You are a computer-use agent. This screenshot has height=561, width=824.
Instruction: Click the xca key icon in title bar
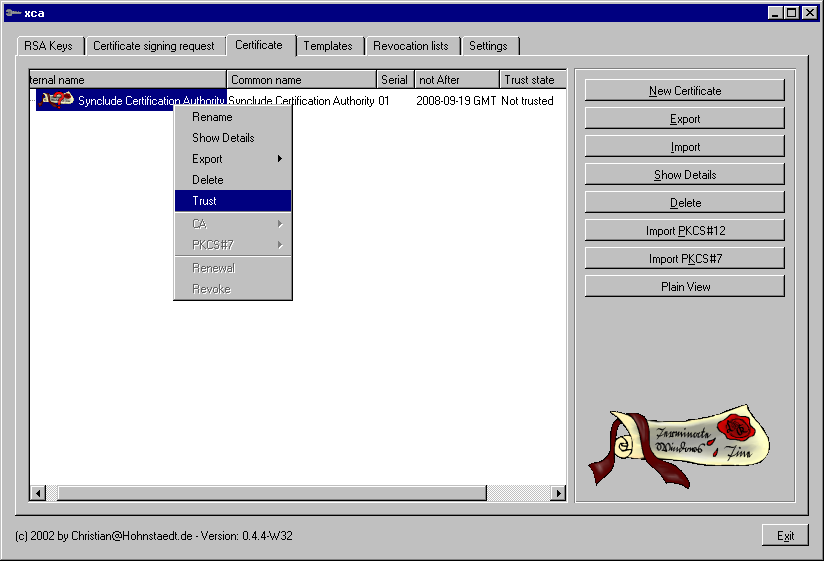click(11, 13)
